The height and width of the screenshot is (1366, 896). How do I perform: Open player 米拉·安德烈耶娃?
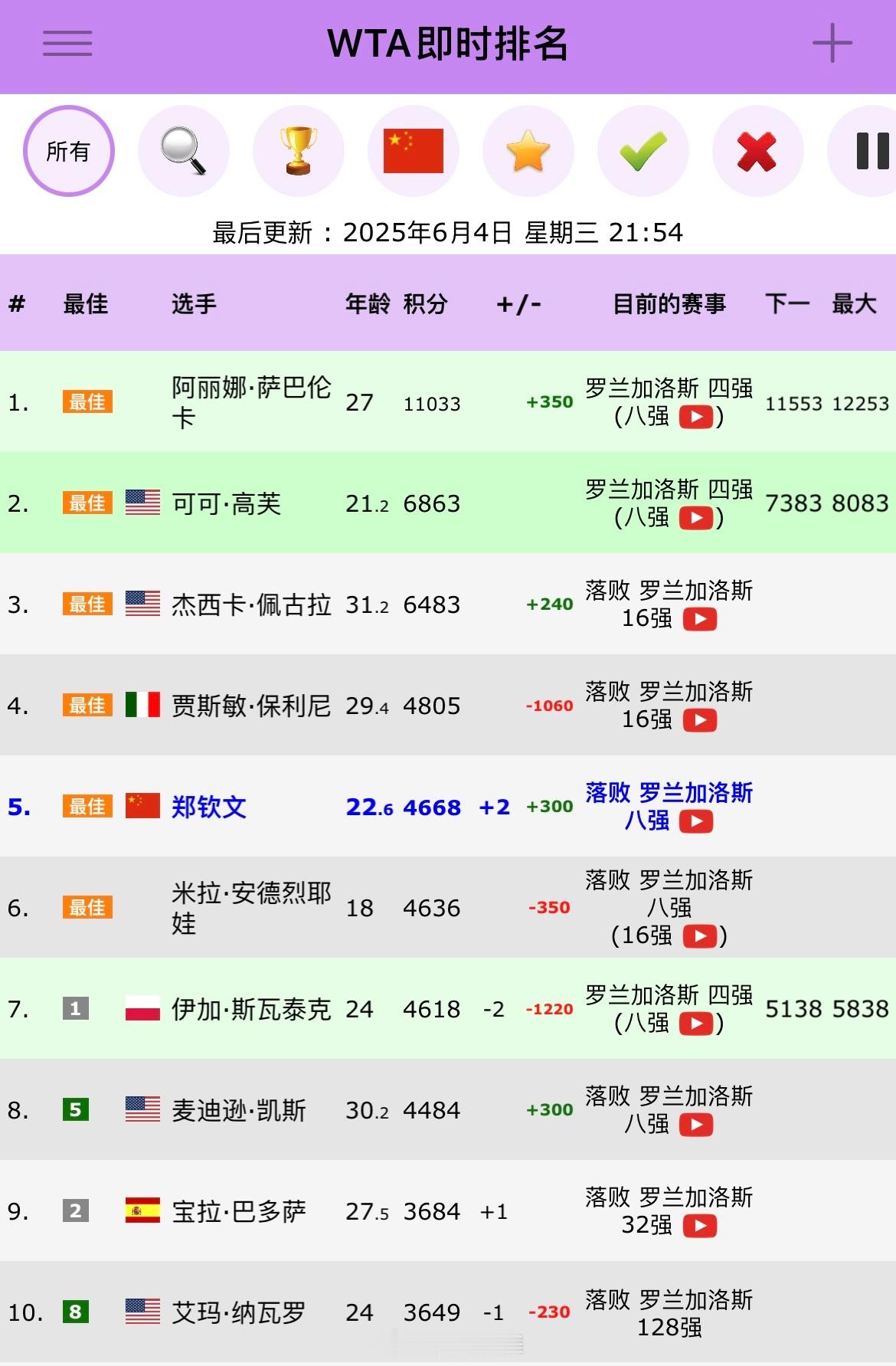tap(251, 908)
